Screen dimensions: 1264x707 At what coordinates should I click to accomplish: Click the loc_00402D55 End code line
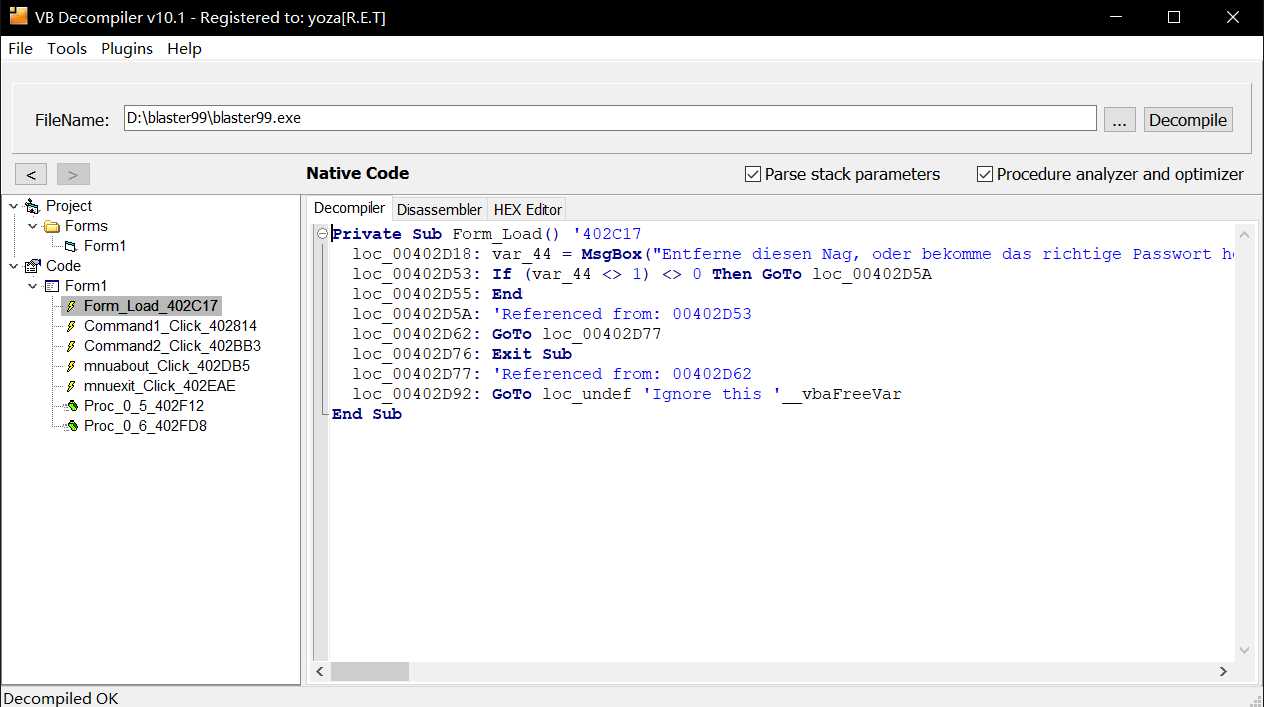click(437, 294)
